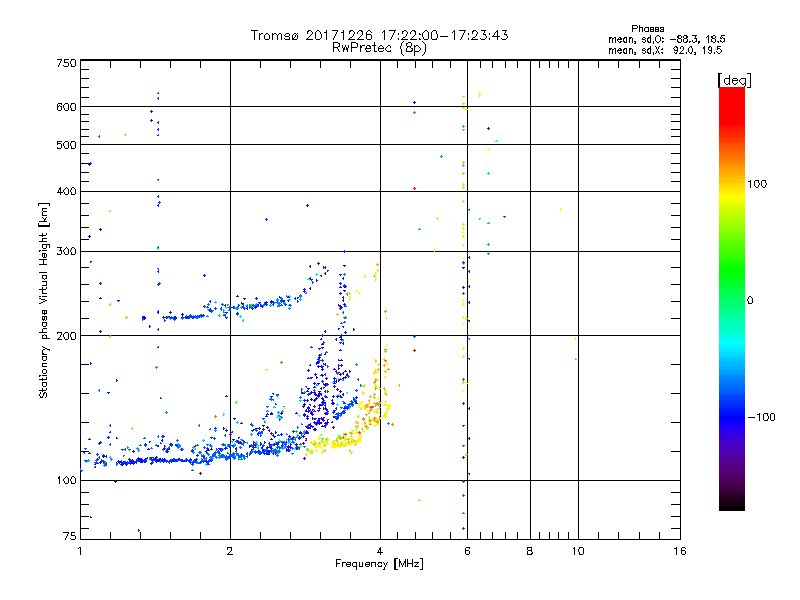Click the x-axis tick label '4'
The image size is (800, 600).
[x=380, y=551]
